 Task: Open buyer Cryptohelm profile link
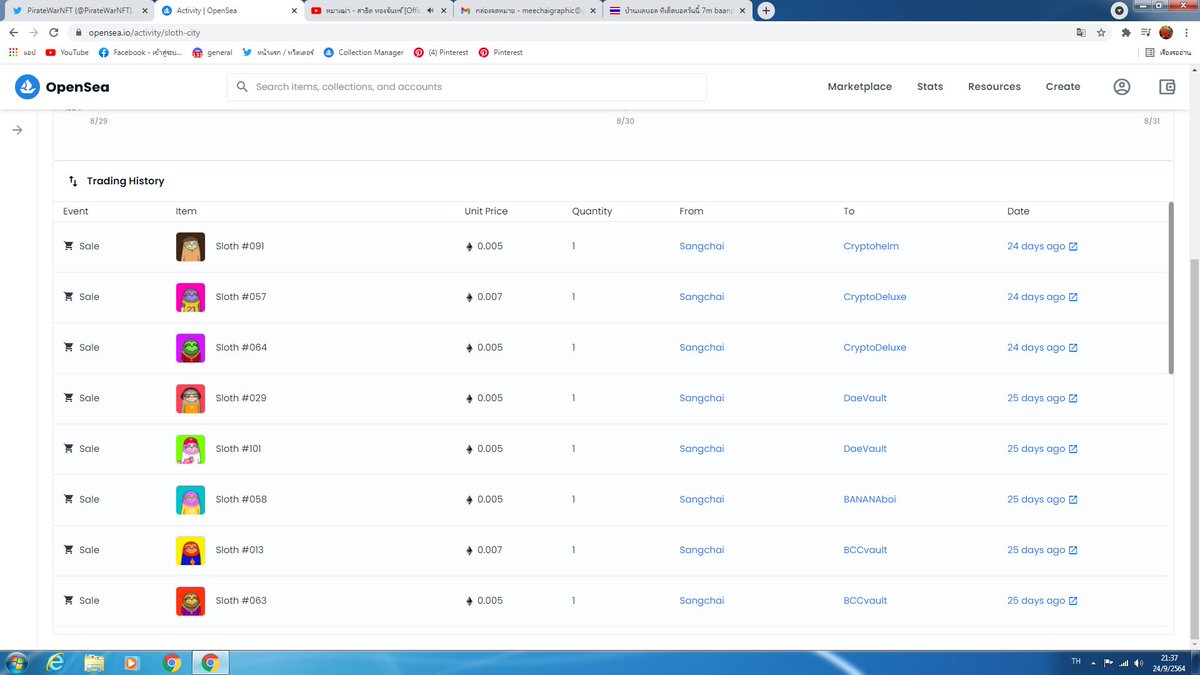pyautogui.click(x=871, y=246)
